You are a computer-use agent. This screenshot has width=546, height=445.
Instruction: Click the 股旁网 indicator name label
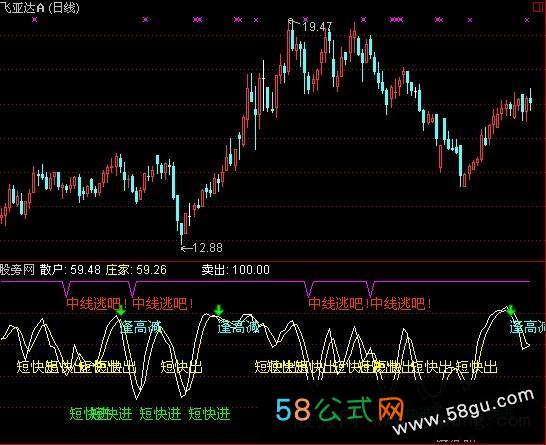(x=17, y=270)
